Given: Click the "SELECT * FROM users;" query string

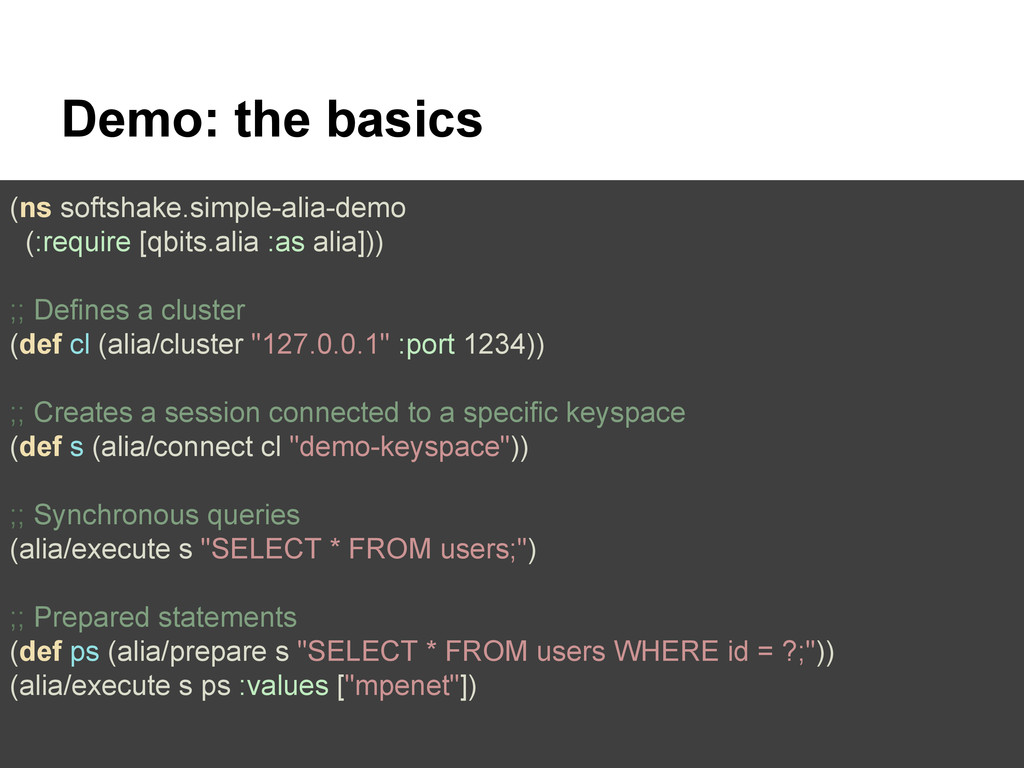Looking at the screenshot, I should coord(364,549).
